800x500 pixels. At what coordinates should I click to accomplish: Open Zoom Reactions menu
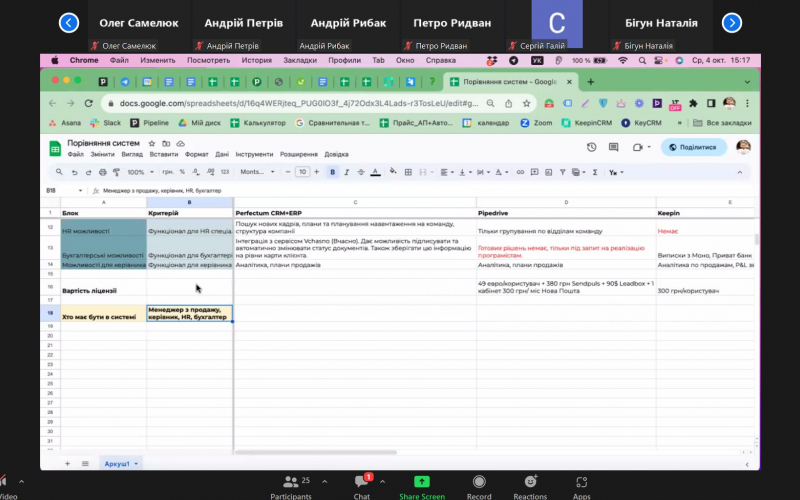tap(530, 487)
